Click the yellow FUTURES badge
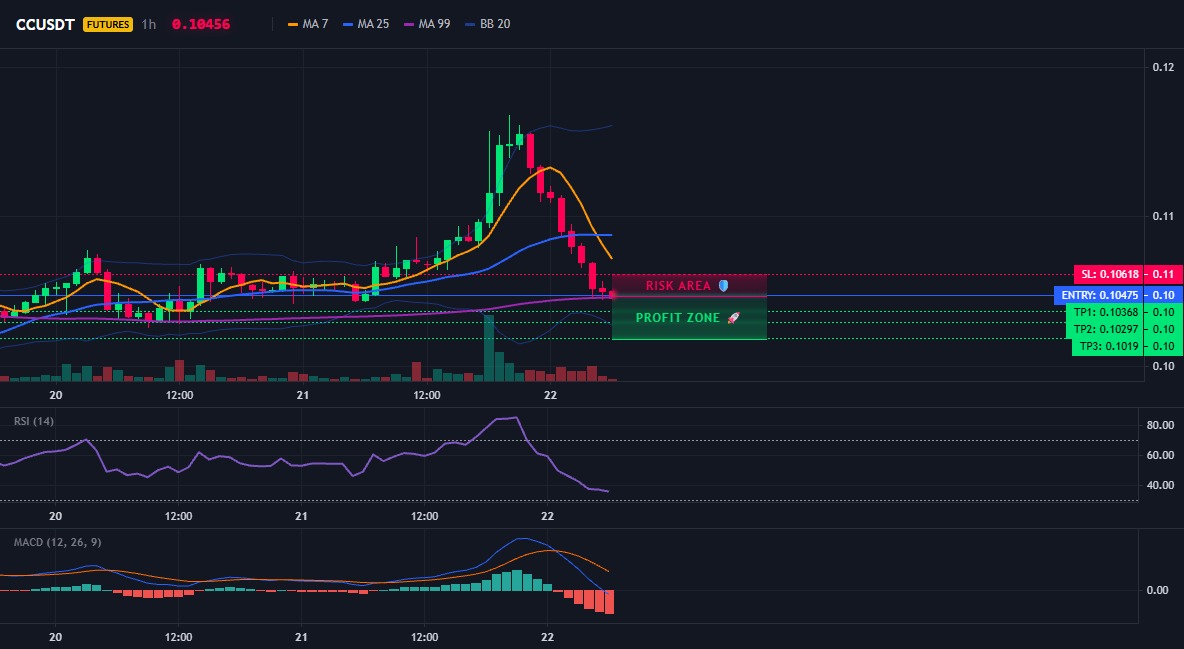1184x649 pixels. click(108, 24)
